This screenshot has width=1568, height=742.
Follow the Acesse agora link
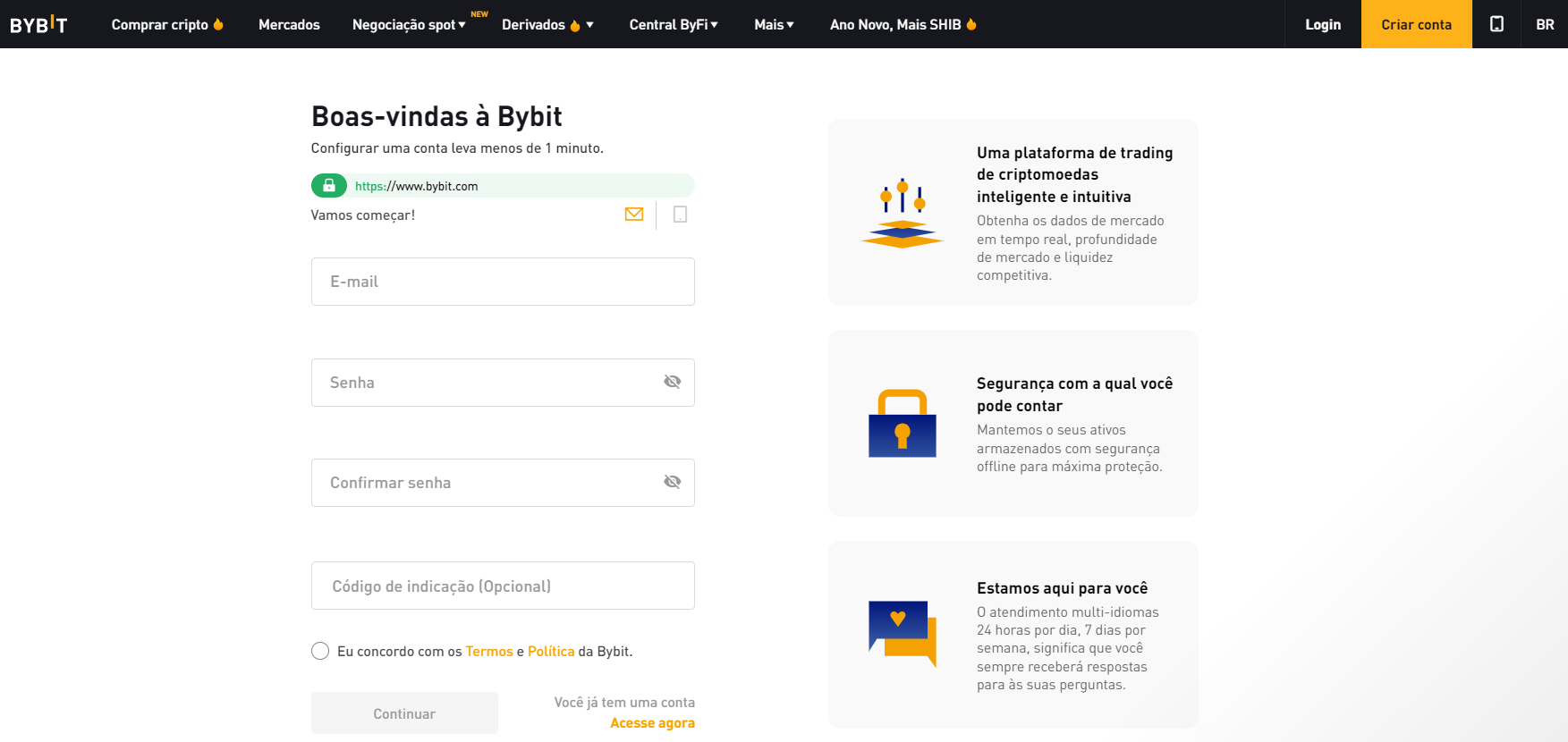(652, 723)
